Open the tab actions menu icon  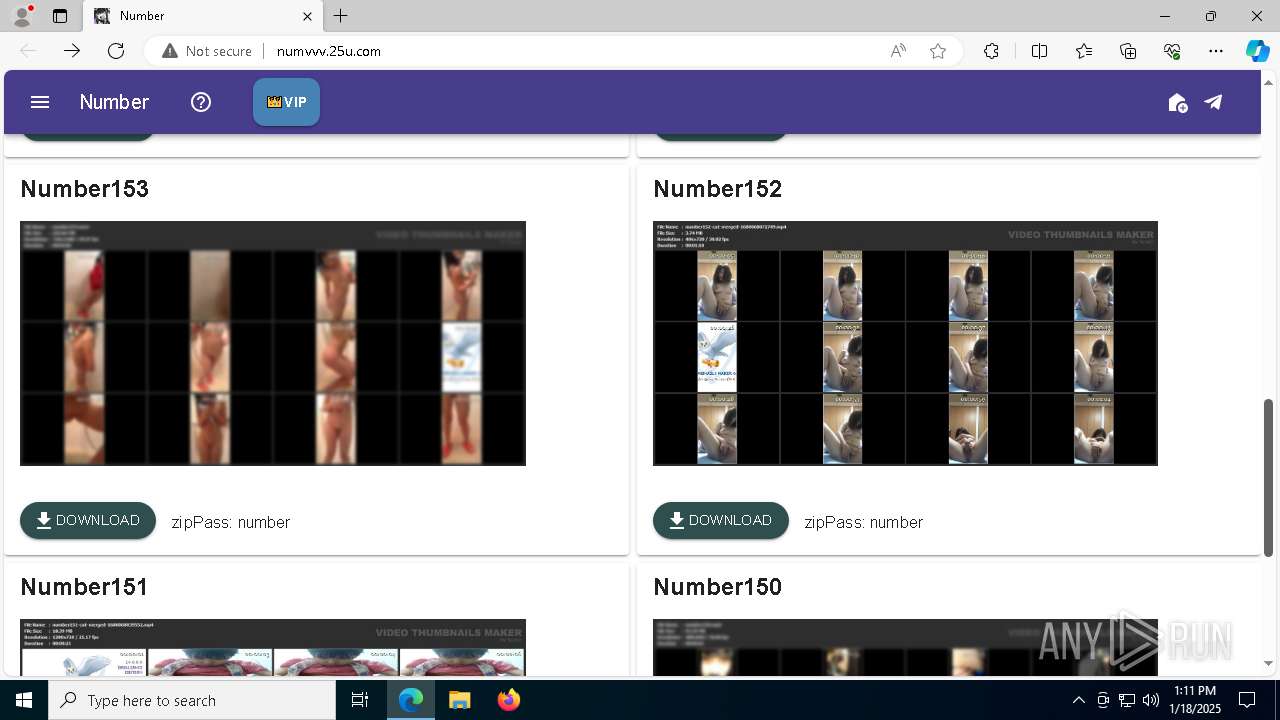(x=60, y=16)
